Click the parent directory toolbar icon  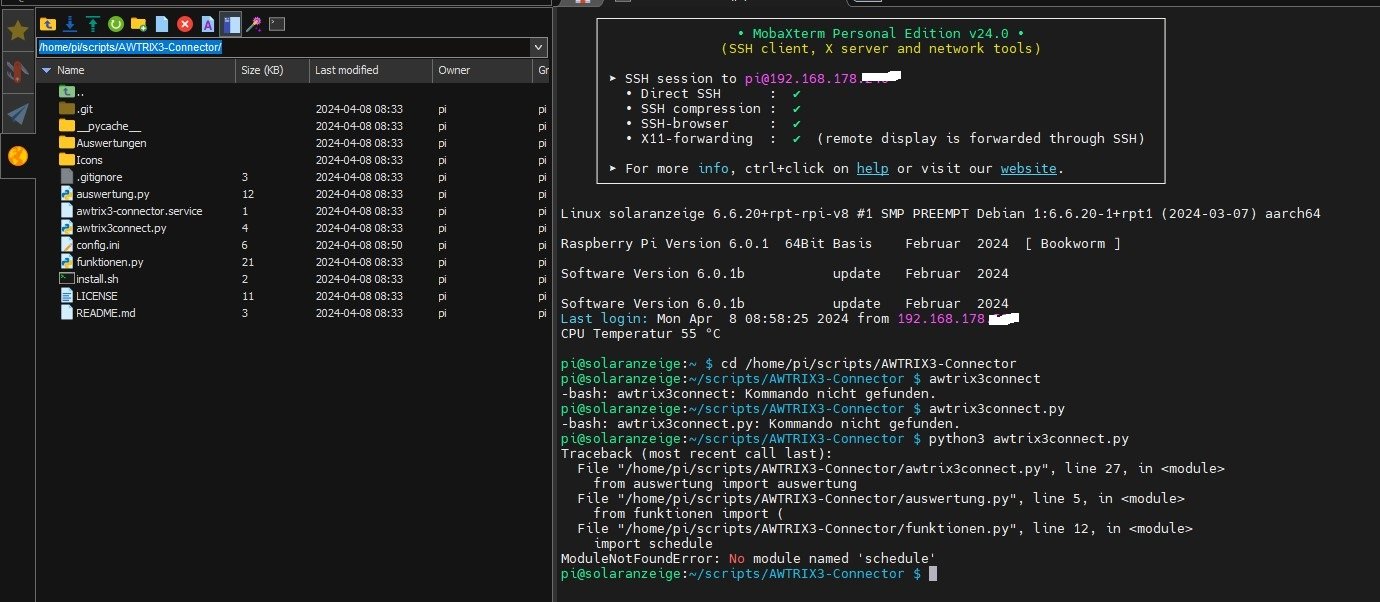pos(47,23)
